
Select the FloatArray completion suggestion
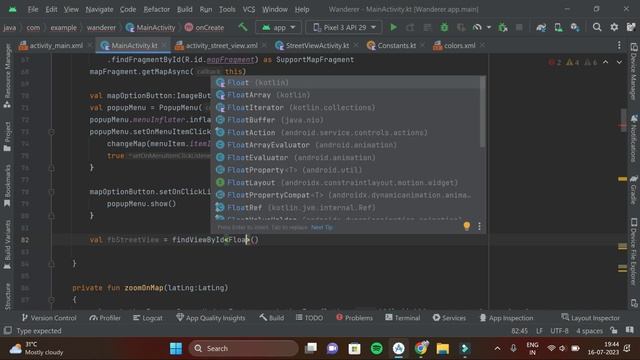[346, 95]
